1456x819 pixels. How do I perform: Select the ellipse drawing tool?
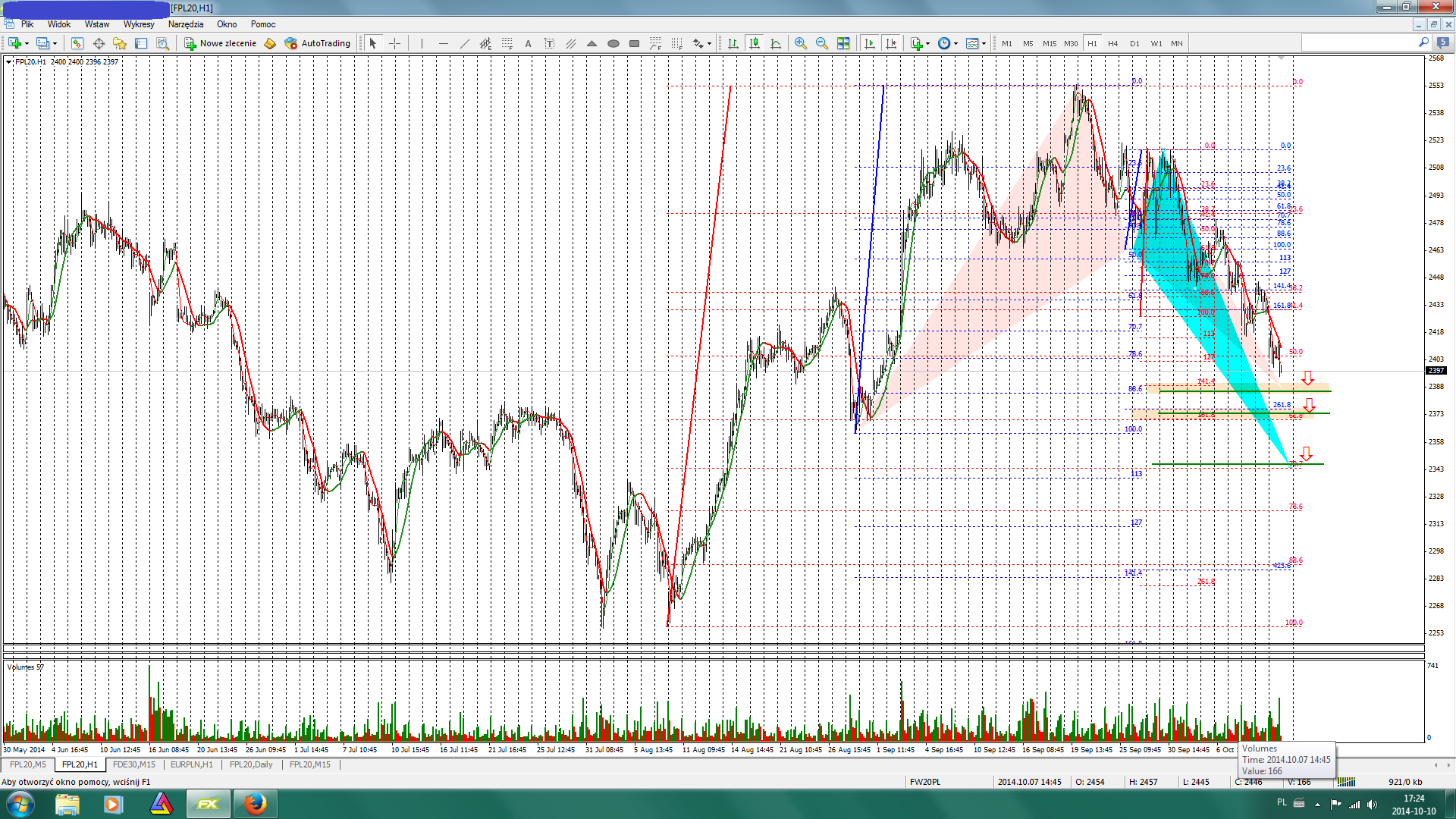pos(613,43)
